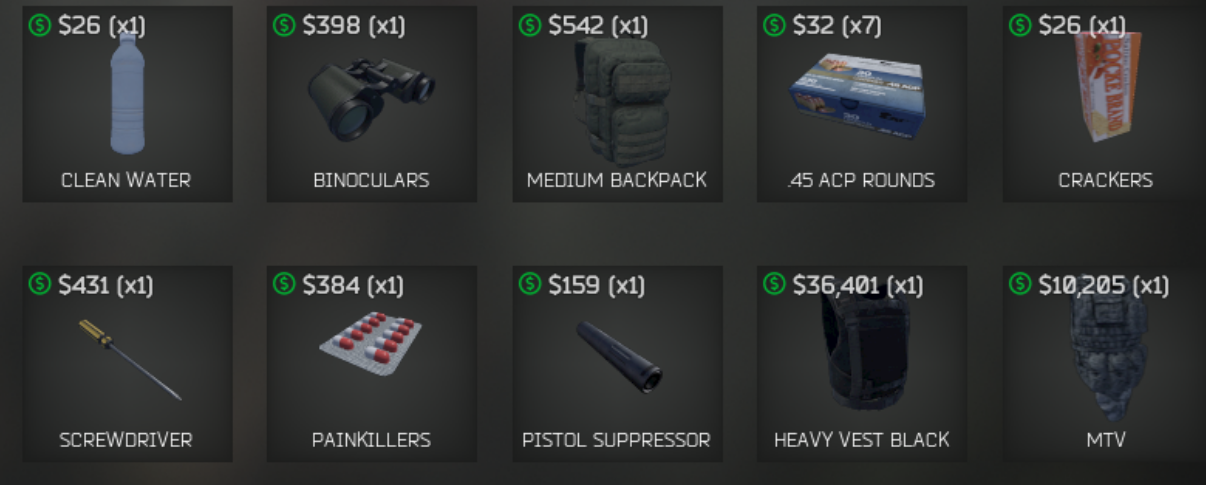Select the Clean Water bottle icon
The width and height of the screenshot is (1206, 485).
(x=126, y=93)
